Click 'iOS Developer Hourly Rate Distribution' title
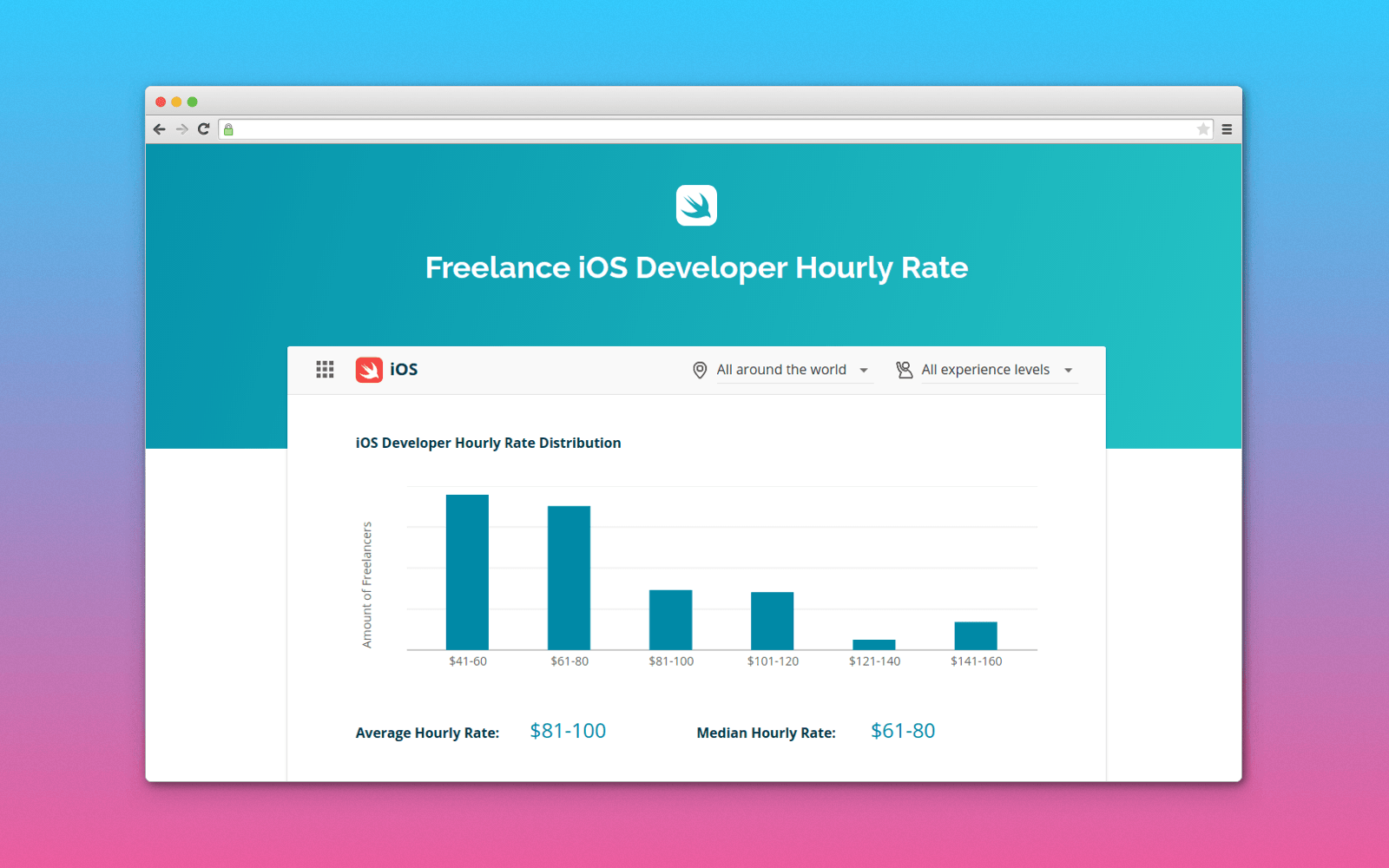This screenshot has height=868, width=1389. pos(488,443)
